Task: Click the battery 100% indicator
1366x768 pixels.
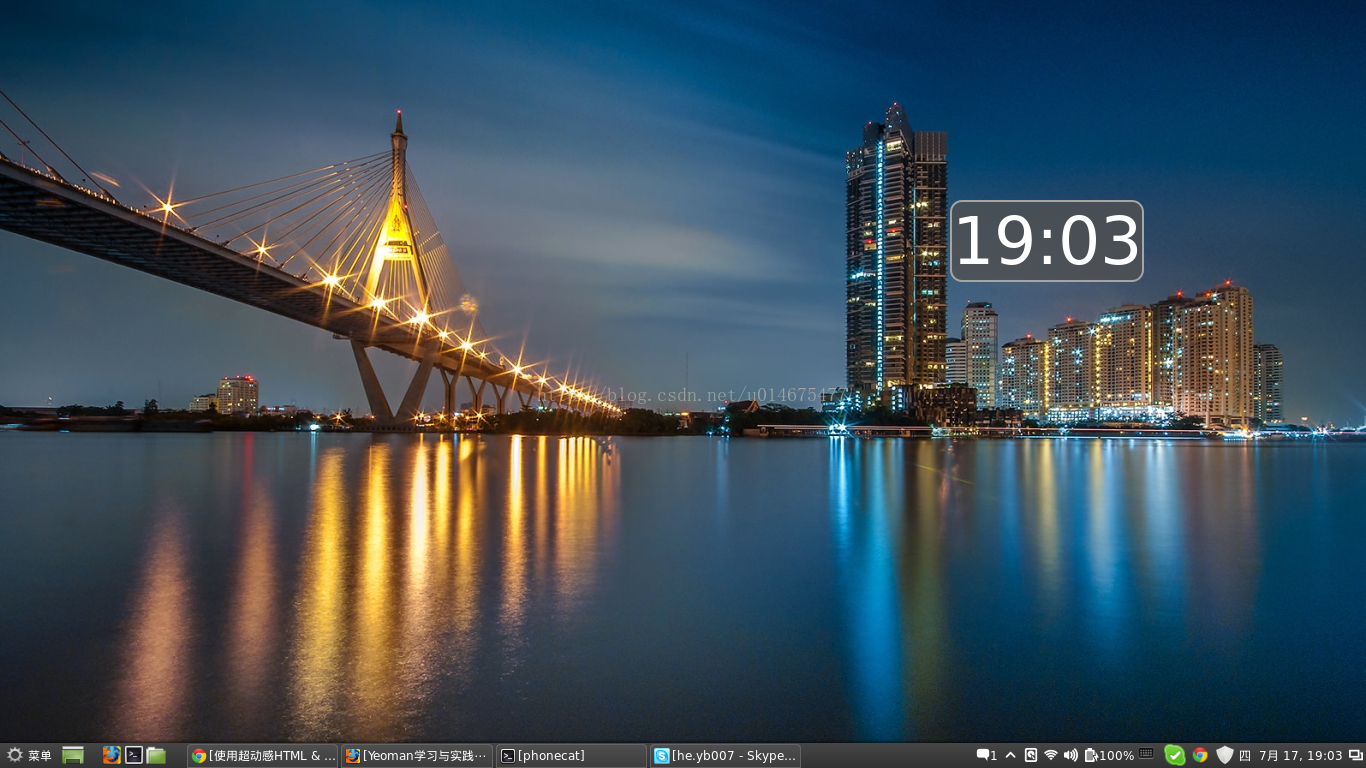Action: tap(1109, 755)
